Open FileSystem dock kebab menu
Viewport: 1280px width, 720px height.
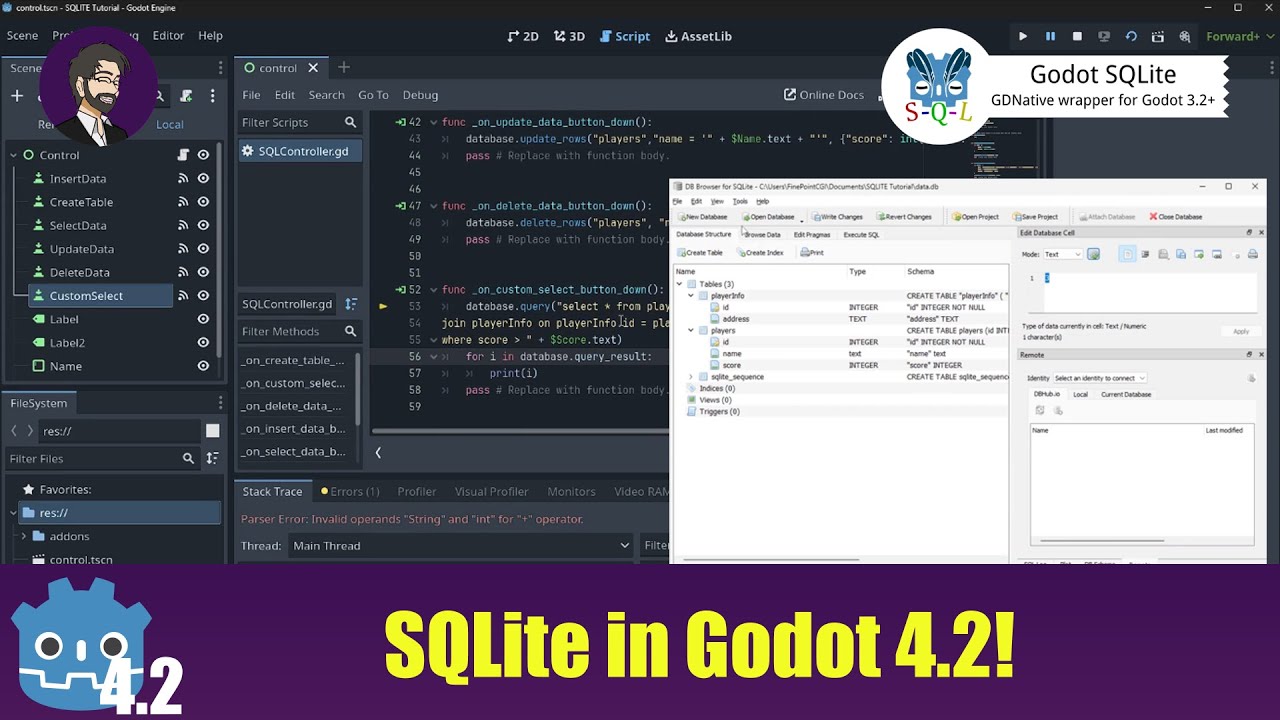point(221,403)
